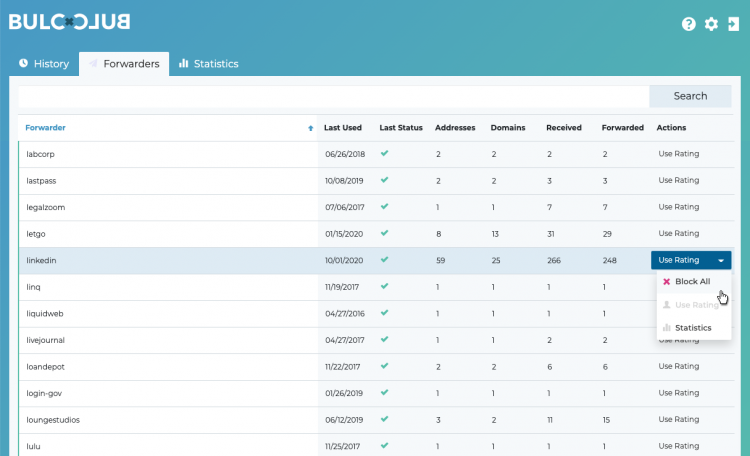Click the green checkmark in loungestudios row
The width and height of the screenshot is (750, 456).
point(385,419)
